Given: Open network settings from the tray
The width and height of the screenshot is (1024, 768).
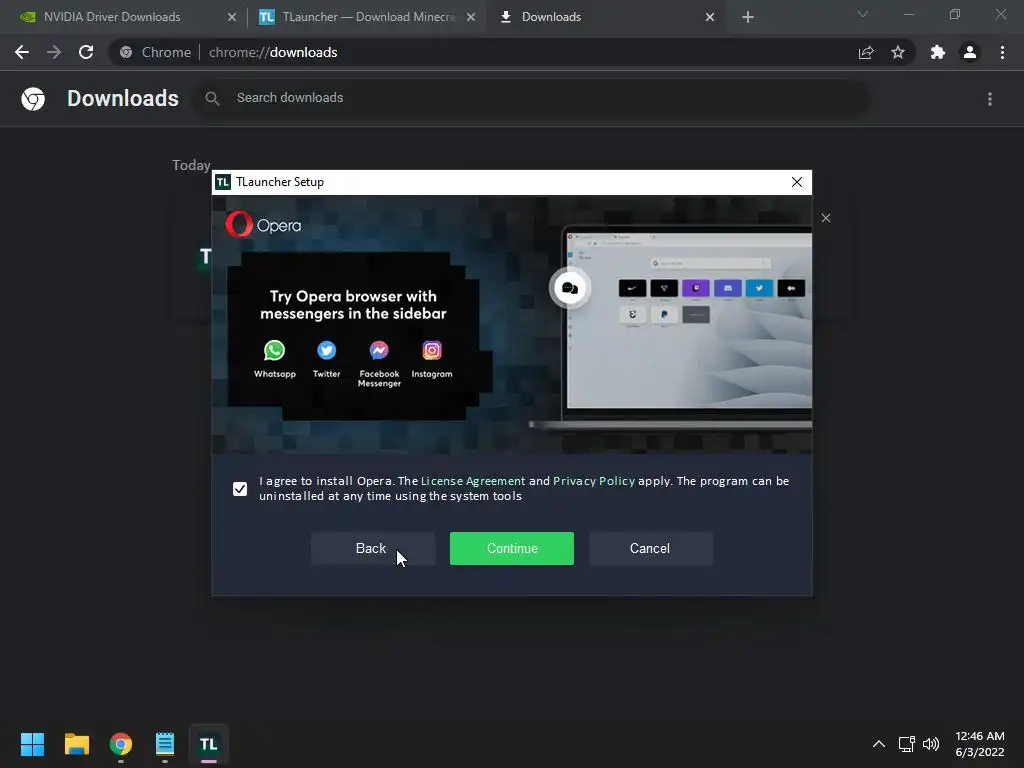Looking at the screenshot, I should coord(906,744).
